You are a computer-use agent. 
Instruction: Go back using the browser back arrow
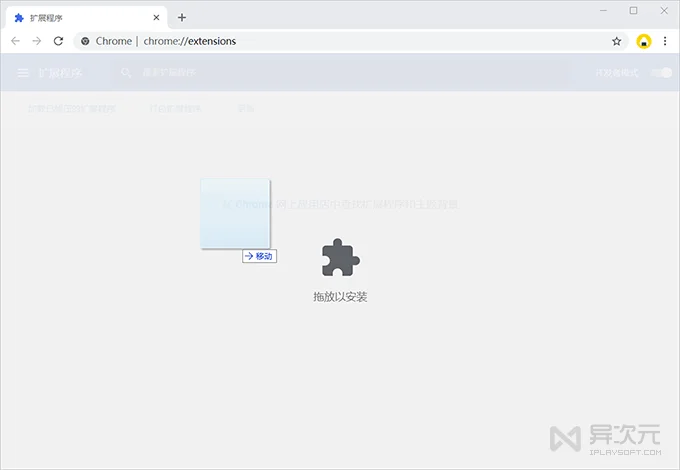16,41
